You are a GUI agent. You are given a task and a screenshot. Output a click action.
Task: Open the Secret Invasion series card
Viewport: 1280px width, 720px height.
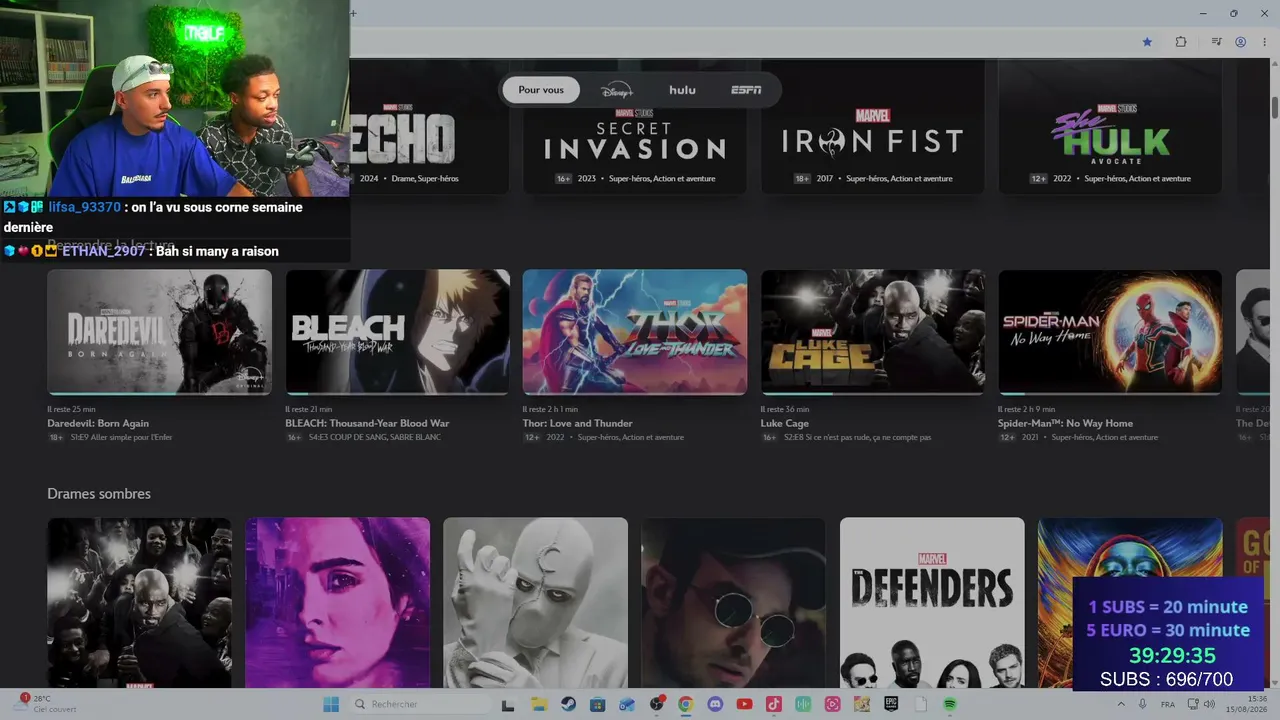635,127
